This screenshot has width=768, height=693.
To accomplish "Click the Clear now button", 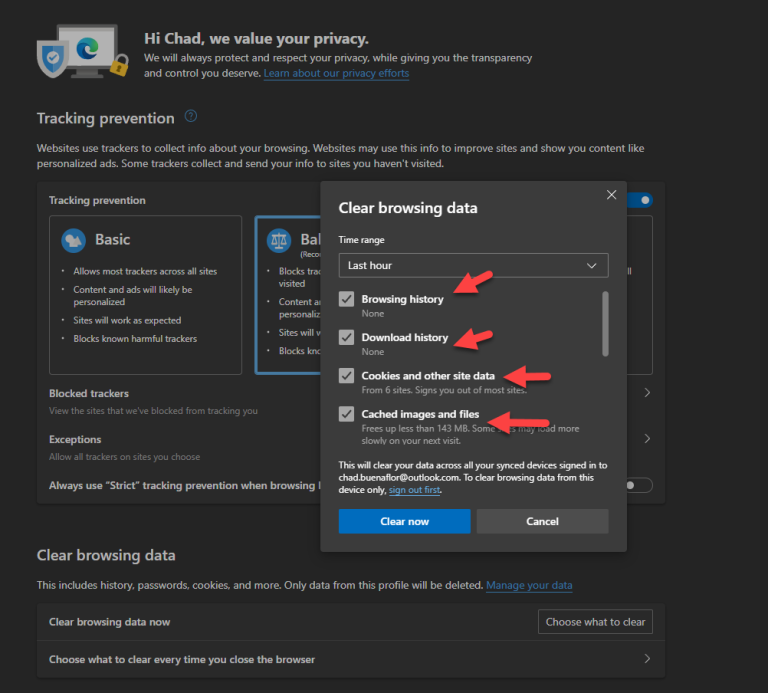I will coord(405,521).
